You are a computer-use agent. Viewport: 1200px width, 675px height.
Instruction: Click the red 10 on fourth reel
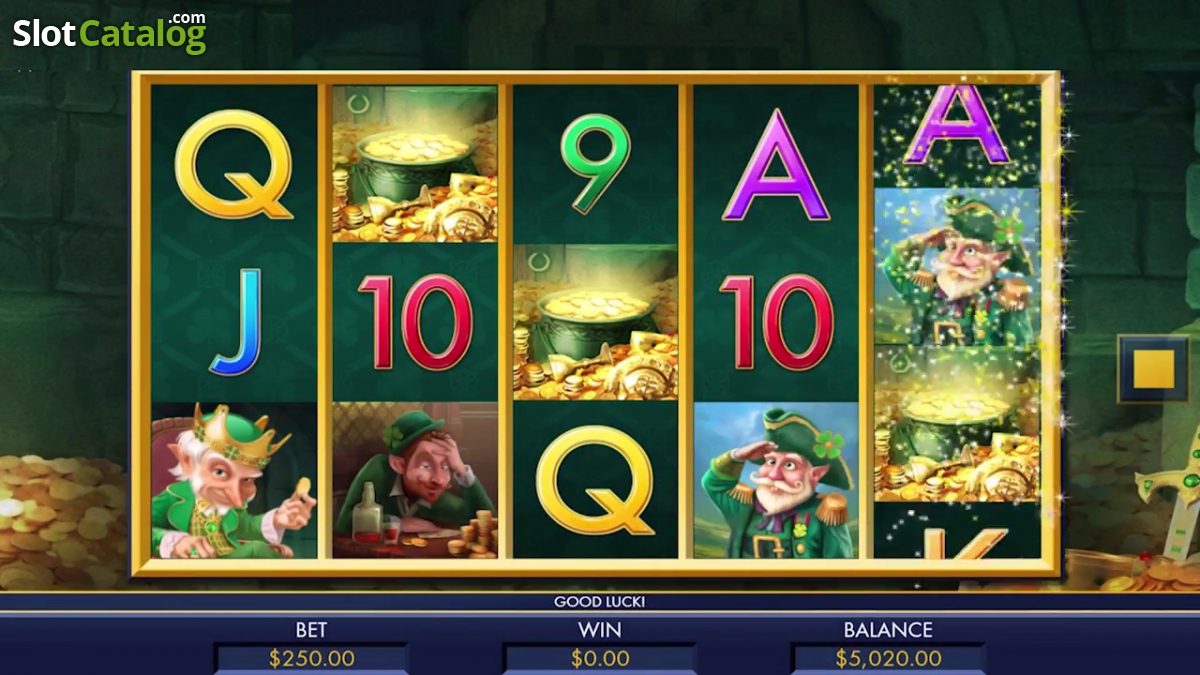click(x=777, y=322)
